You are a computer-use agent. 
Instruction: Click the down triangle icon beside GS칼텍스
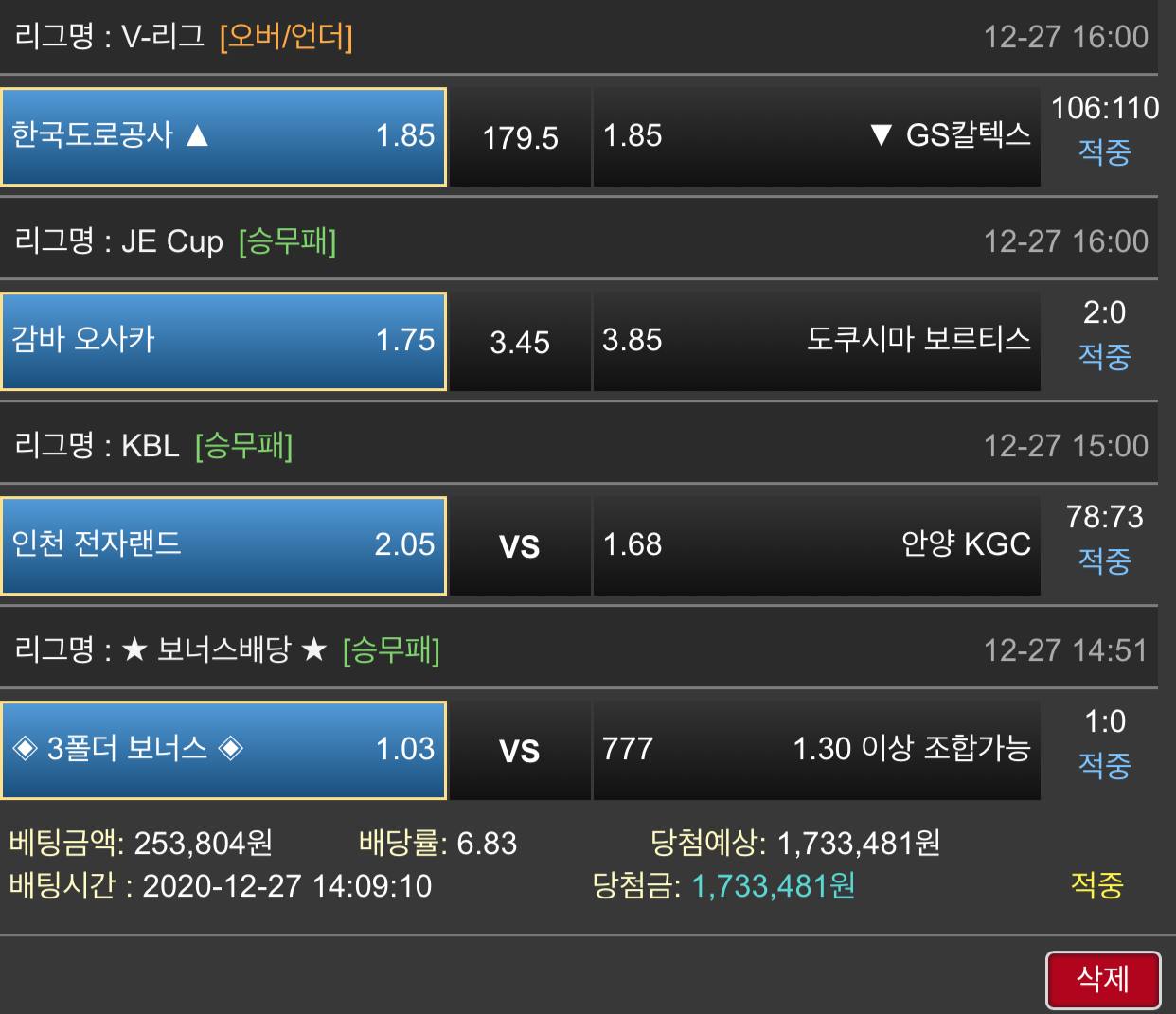[881, 135]
